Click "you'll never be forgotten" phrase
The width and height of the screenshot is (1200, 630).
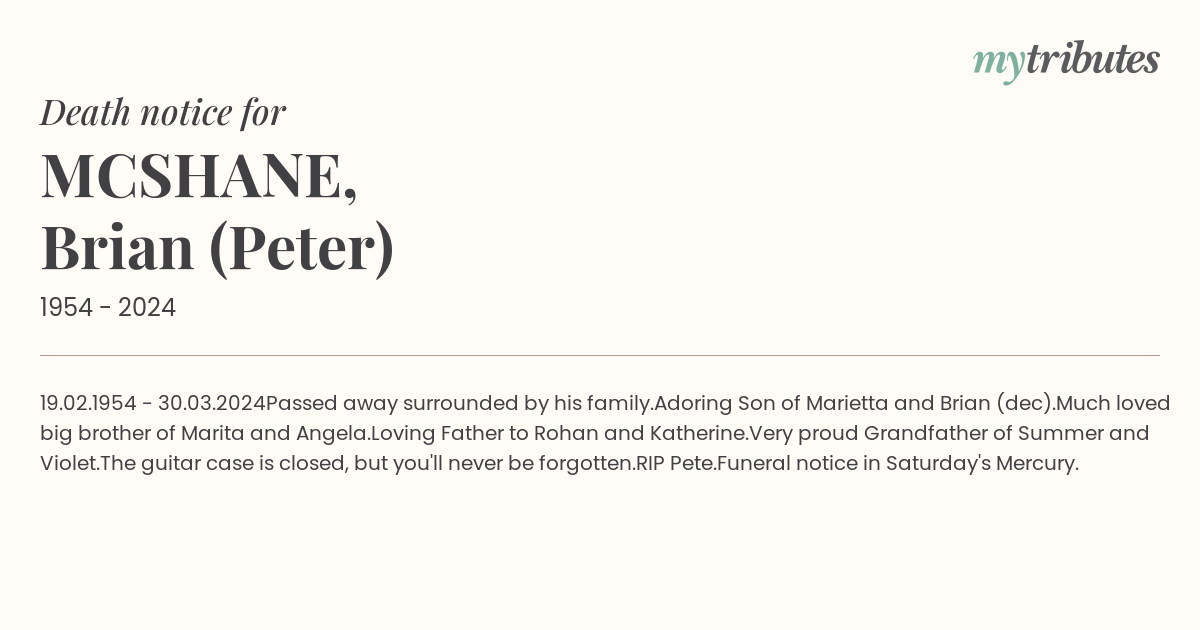click(x=513, y=464)
